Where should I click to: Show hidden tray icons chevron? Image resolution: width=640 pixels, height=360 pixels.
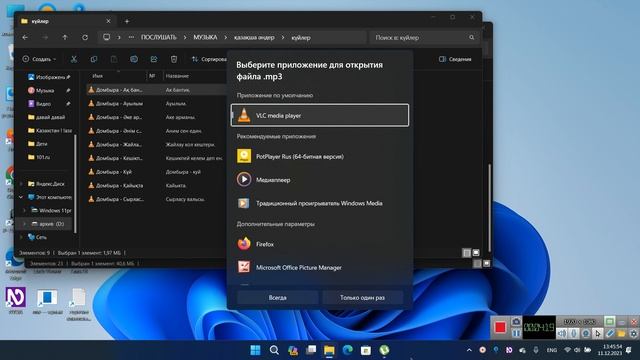pyautogui.click(x=469, y=350)
